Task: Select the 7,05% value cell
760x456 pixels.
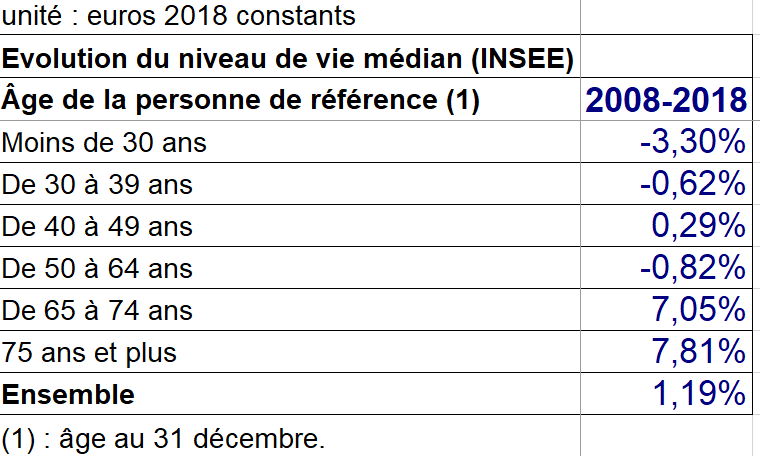Action: coord(666,310)
